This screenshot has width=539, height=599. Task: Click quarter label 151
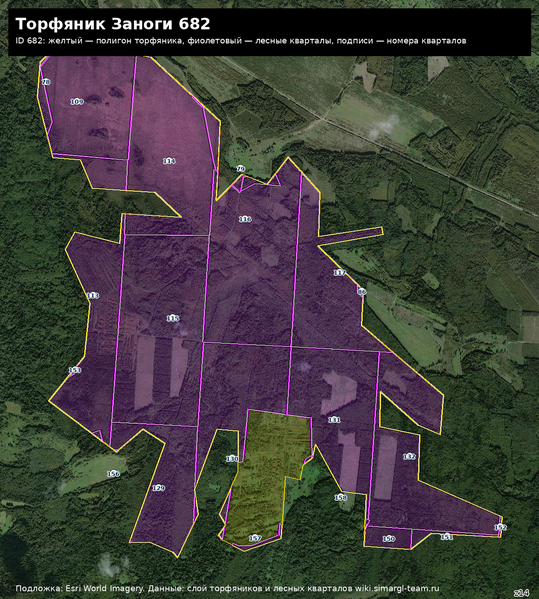pyautogui.click(x=447, y=537)
